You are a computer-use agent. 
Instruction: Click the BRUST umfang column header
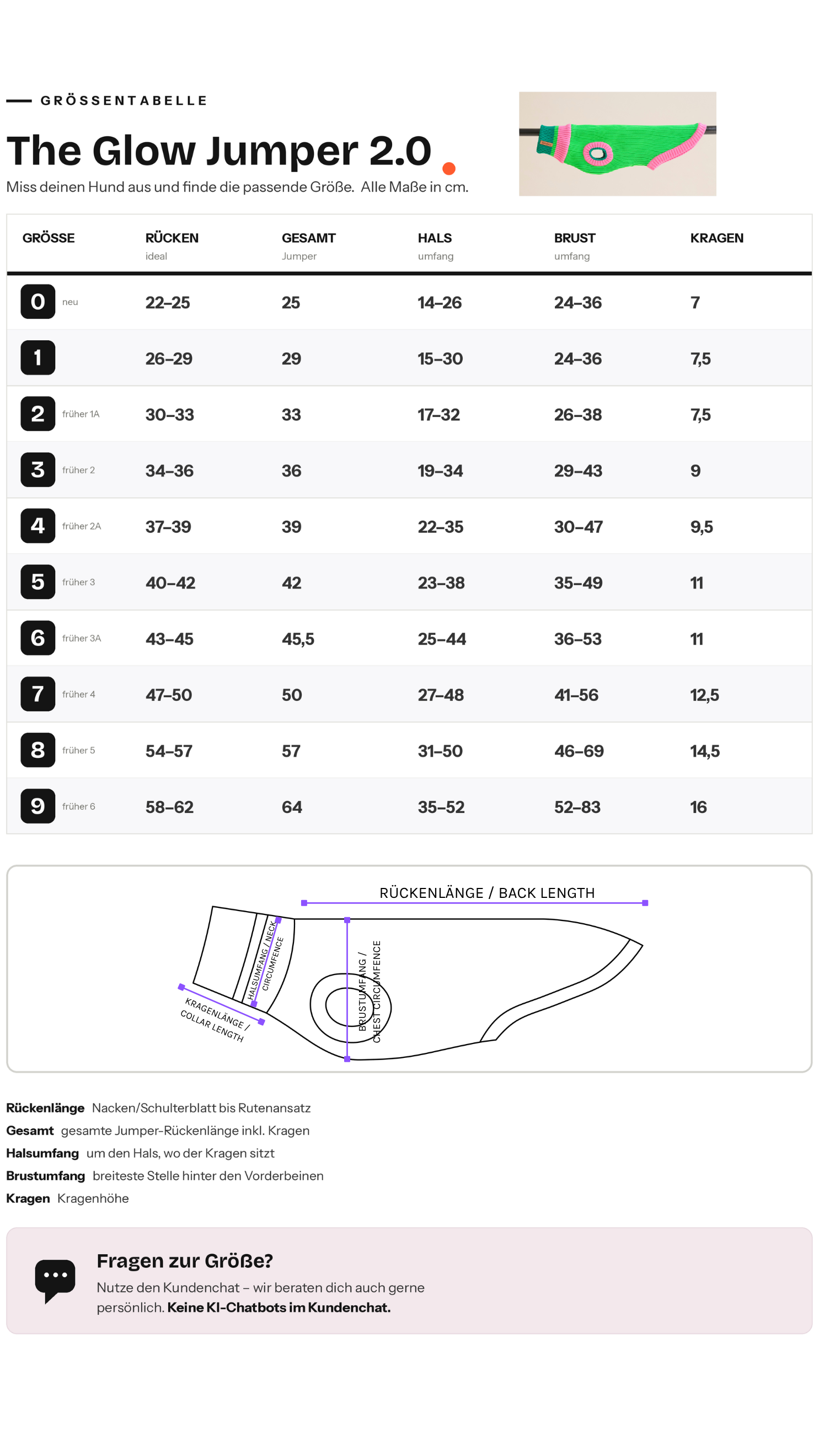tap(574, 245)
